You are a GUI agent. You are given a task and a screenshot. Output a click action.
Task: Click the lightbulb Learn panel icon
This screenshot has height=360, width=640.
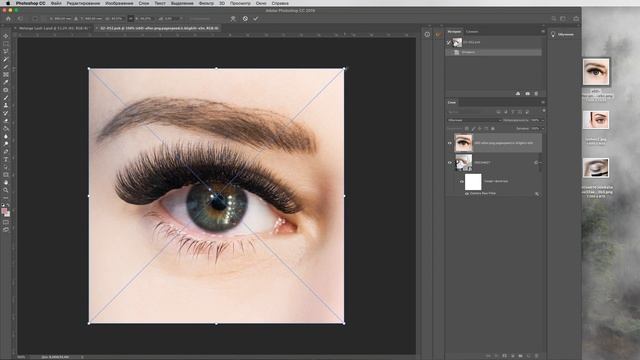(553, 35)
